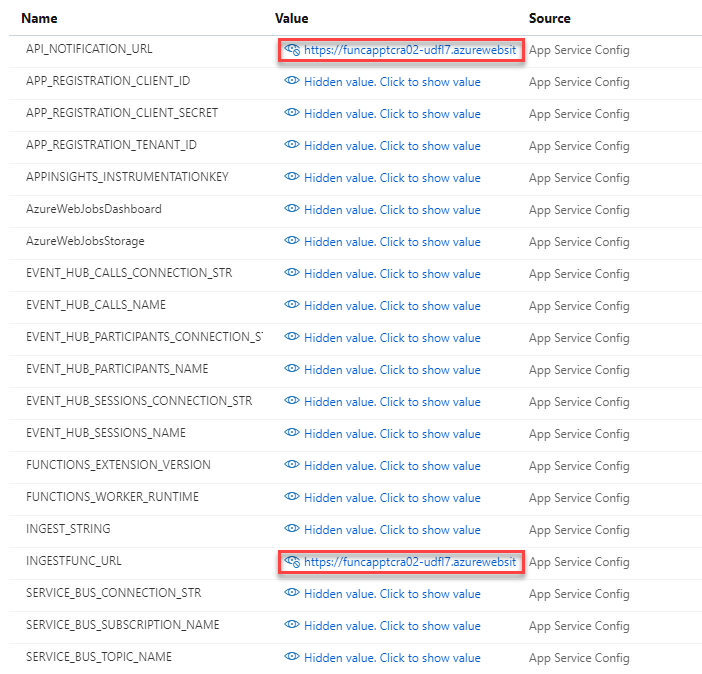Click hidden value link for SERVICE_BUS_SUBSCRIPTION_NAME
The width and height of the screenshot is (702, 674).
(392, 626)
